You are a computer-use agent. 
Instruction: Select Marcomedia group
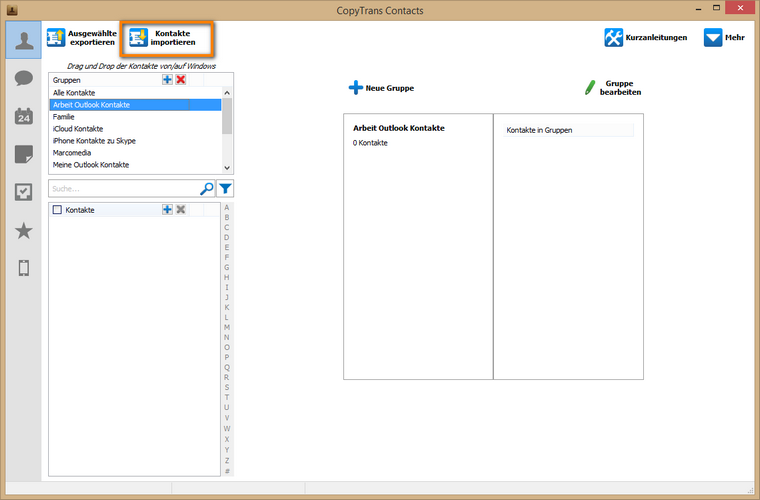135,153
